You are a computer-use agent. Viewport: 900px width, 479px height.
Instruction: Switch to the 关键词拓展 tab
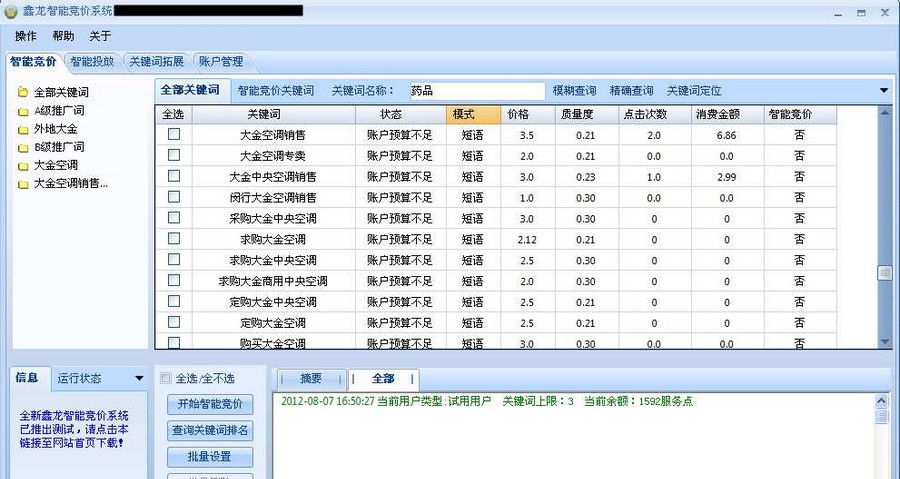coord(156,61)
